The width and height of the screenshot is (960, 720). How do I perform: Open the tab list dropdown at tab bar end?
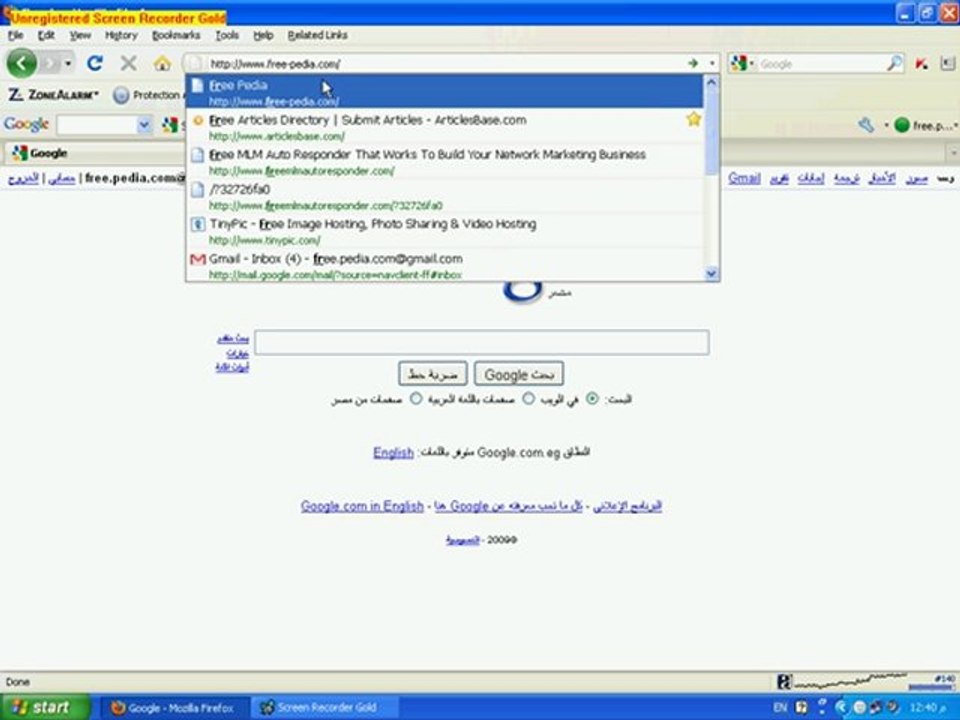(x=953, y=153)
